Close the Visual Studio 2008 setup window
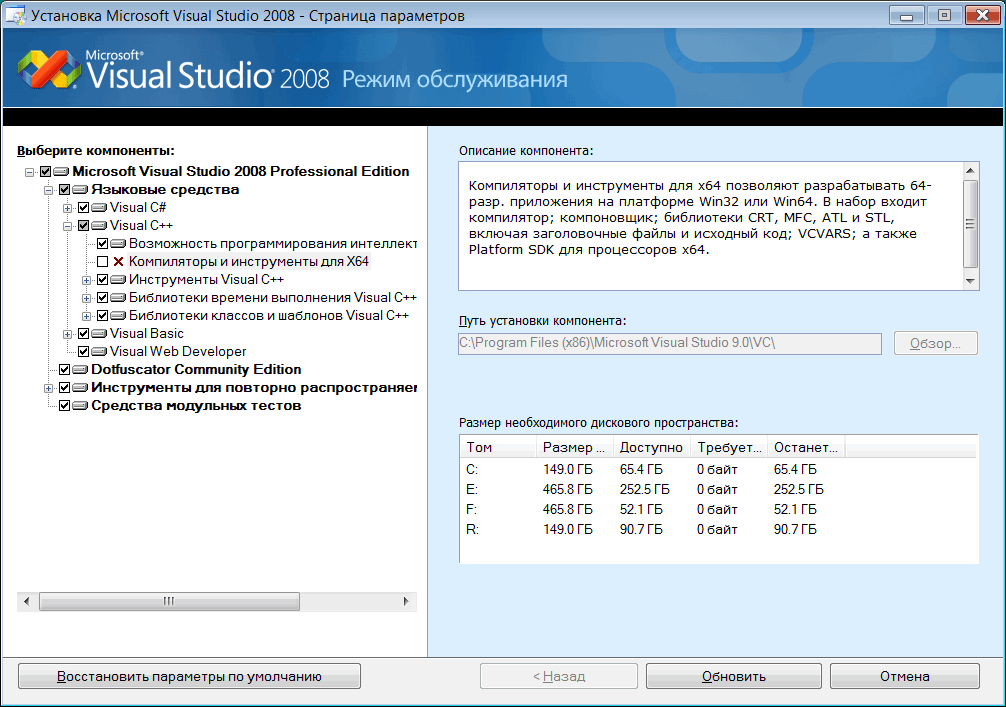1006x707 pixels. pos(982,15)
